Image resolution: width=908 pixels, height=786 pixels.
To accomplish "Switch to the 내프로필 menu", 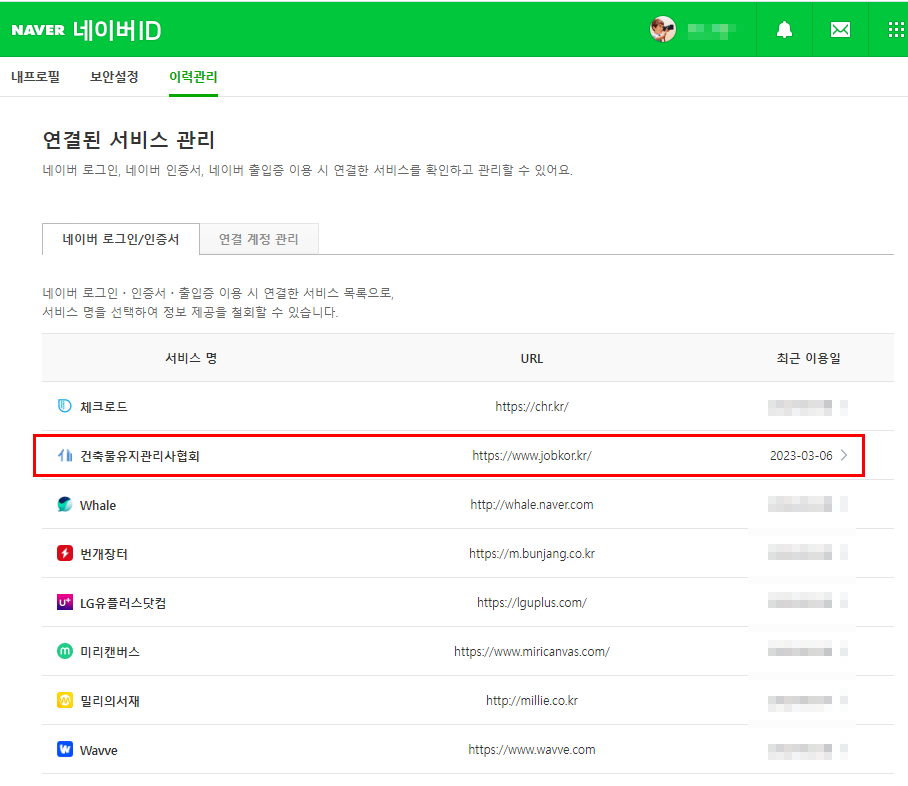I will 35,76.
